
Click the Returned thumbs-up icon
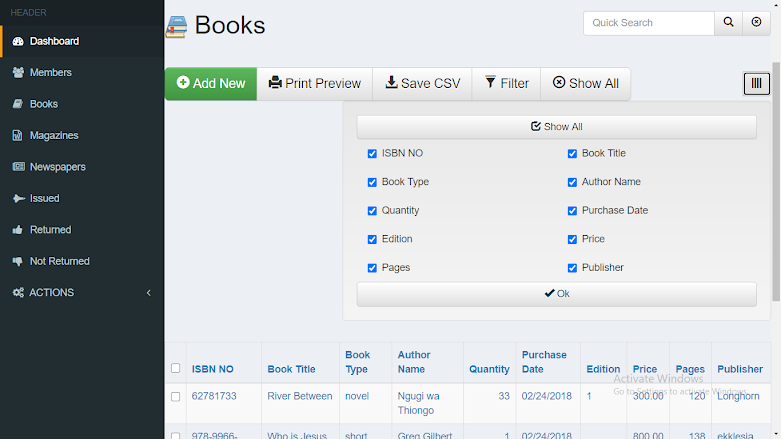click(x=18, y=230)
